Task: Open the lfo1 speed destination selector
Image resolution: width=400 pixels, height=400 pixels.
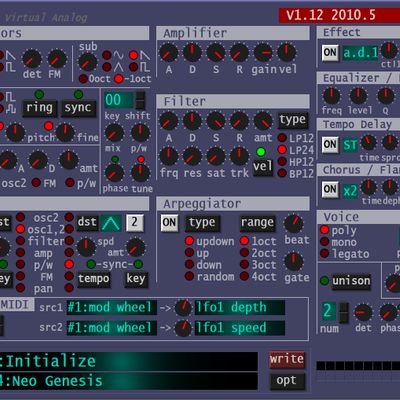Action: coord(240,328)
